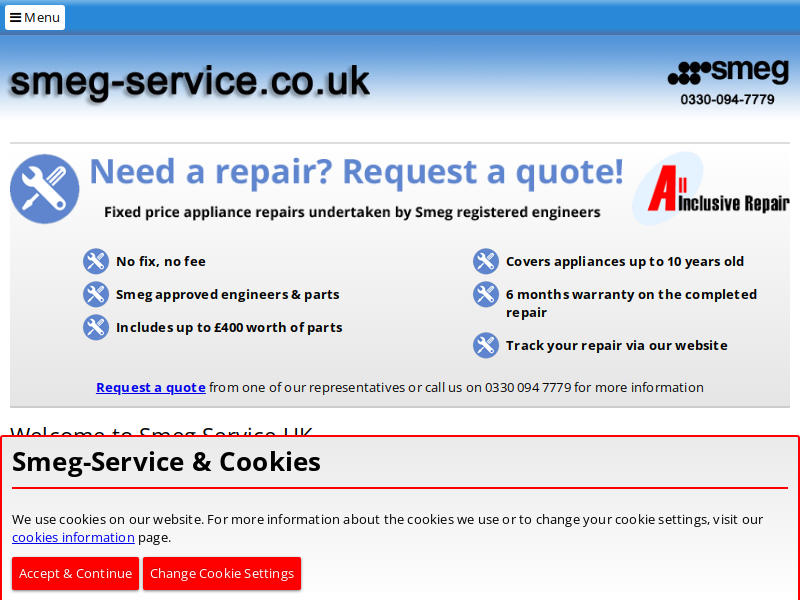Click the tools icon beside No fix, no fee
800x600 pixels.
pos(96,261)
